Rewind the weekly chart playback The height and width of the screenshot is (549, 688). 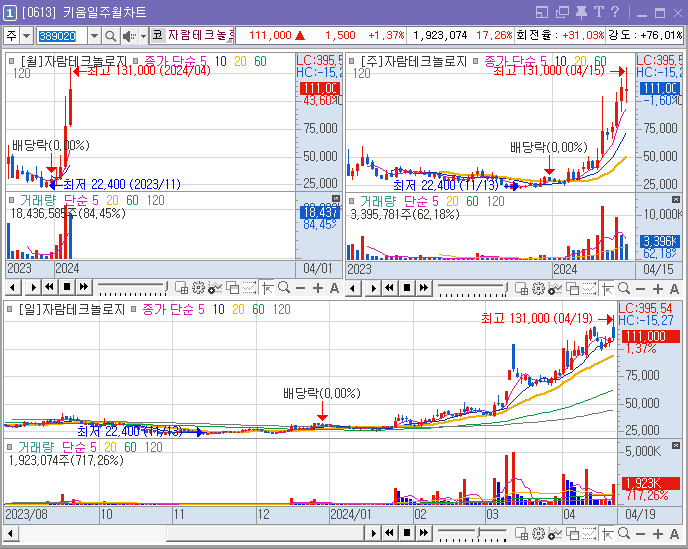tap(390, 288)
